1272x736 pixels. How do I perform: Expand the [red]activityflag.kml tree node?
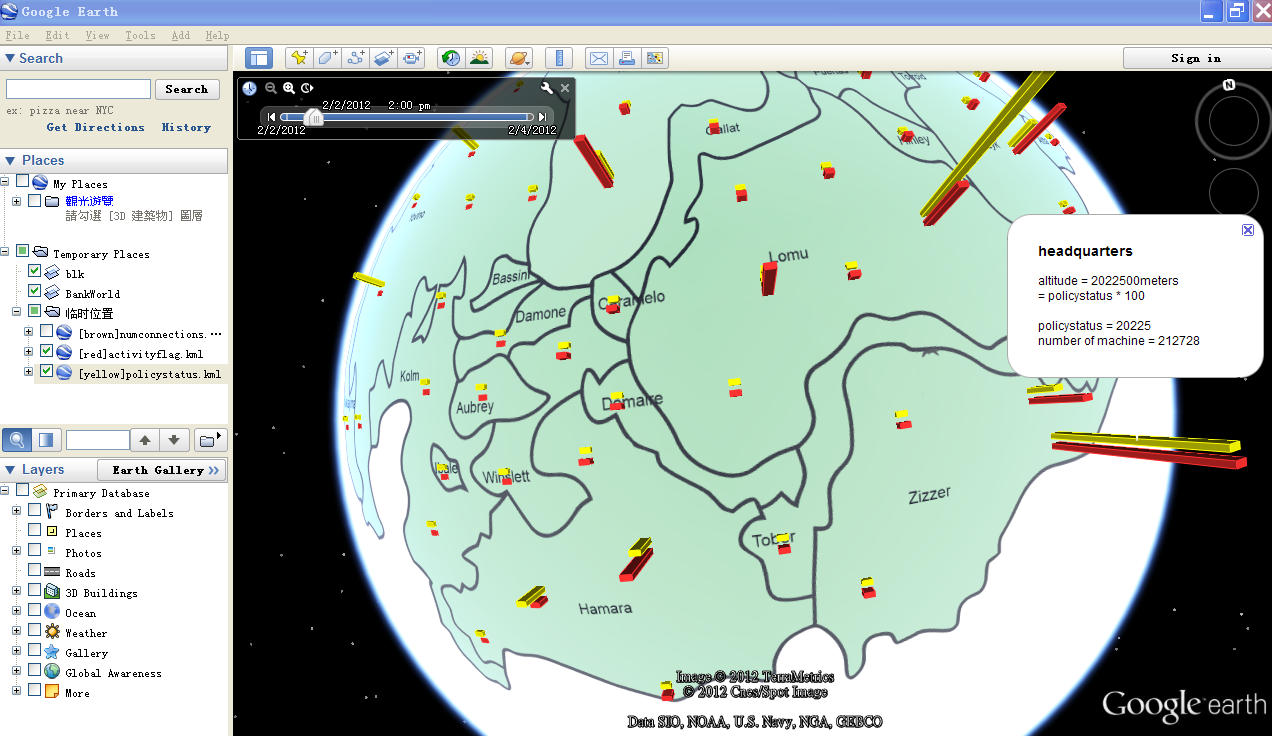[29, 352]
